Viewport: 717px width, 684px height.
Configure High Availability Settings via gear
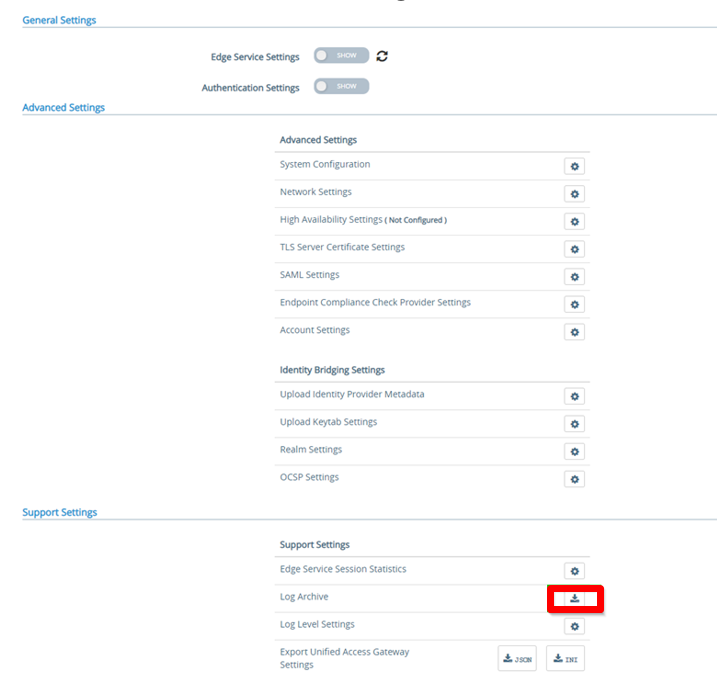click(574, 221)
